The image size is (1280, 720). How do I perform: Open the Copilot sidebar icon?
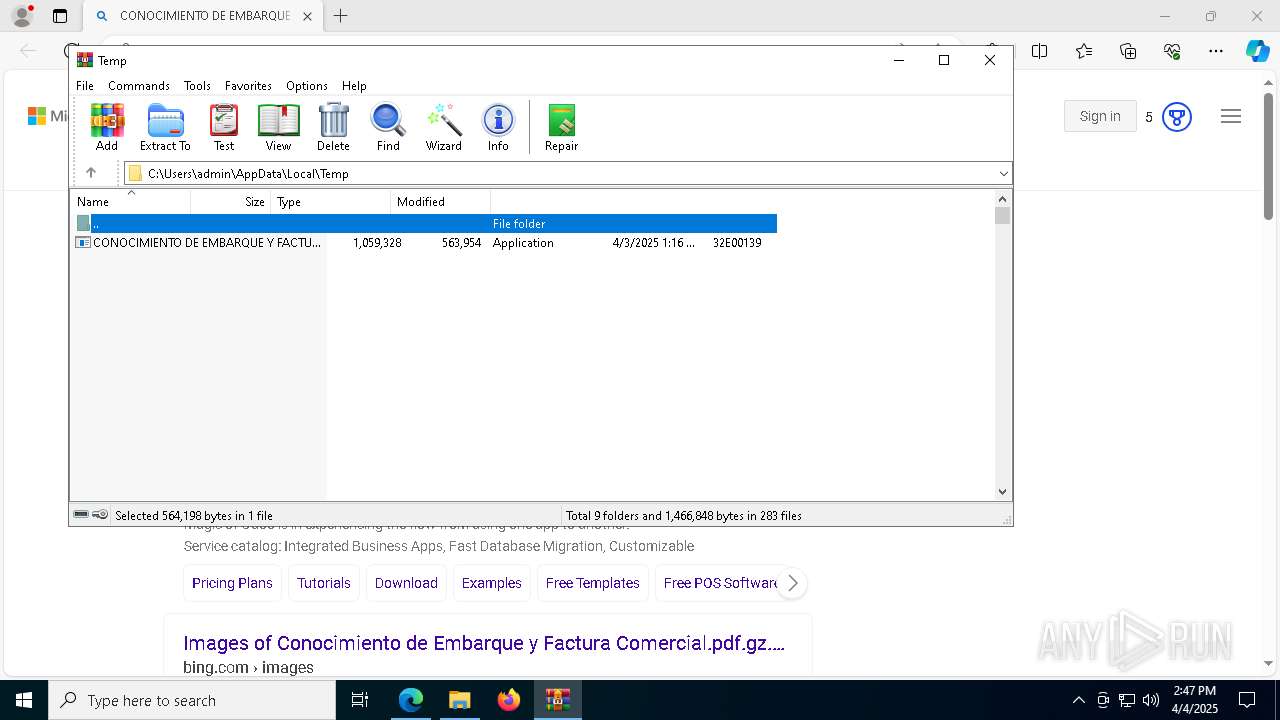pyautogui.click(x=1257, y=51)
